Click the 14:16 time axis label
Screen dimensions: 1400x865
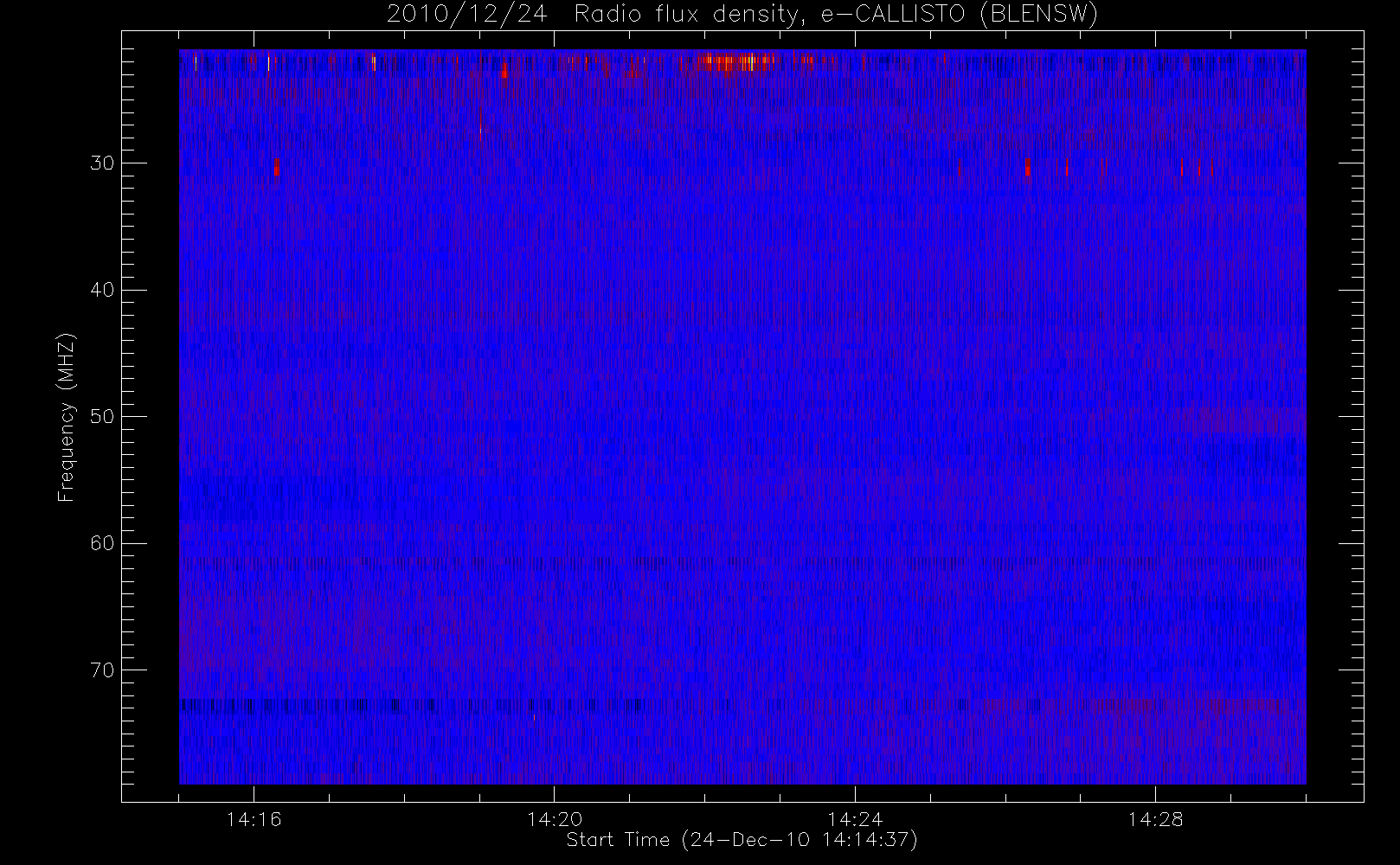click(x=254, y=818)
